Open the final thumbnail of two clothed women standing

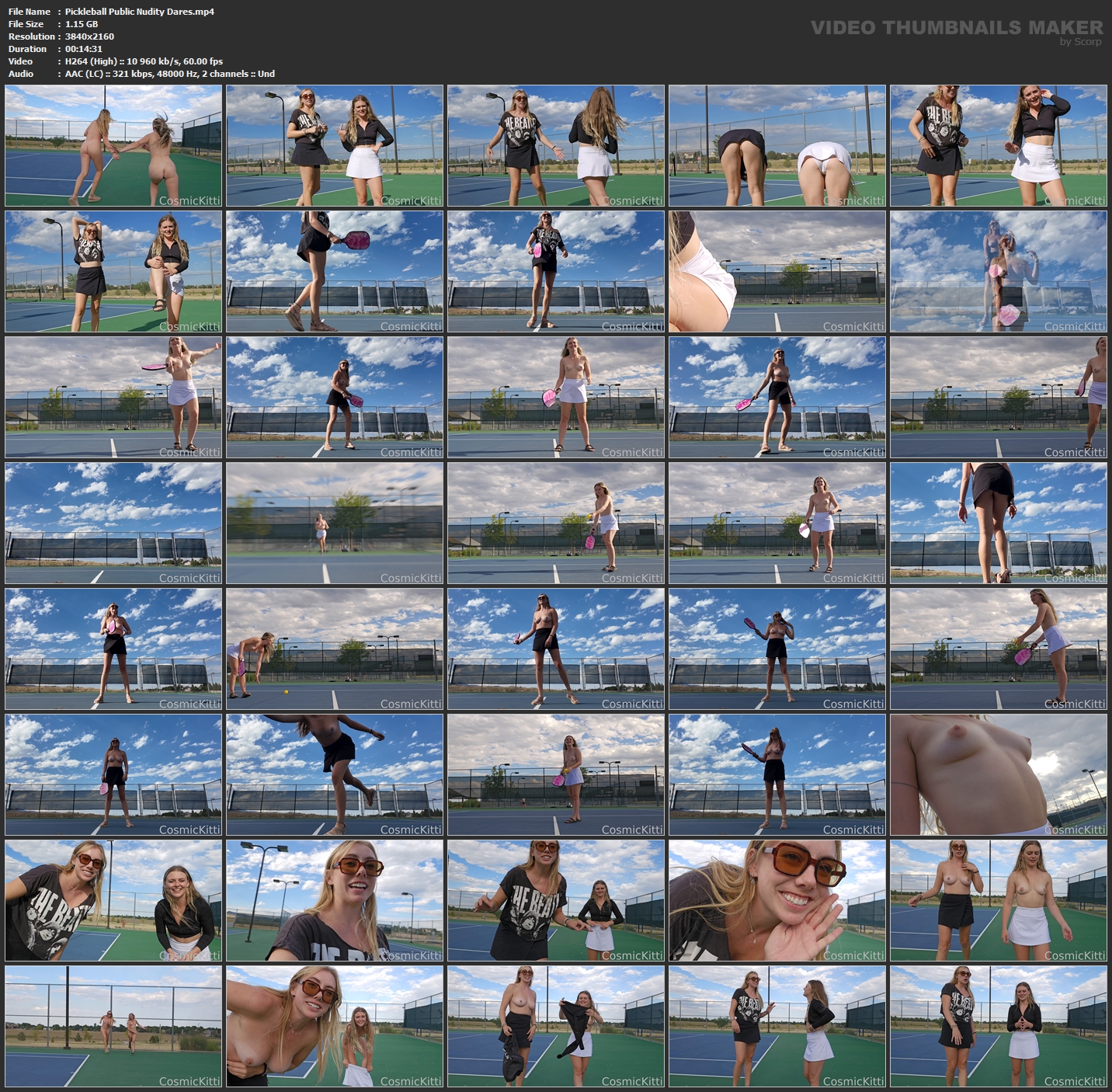click(x=999, y=1027)
